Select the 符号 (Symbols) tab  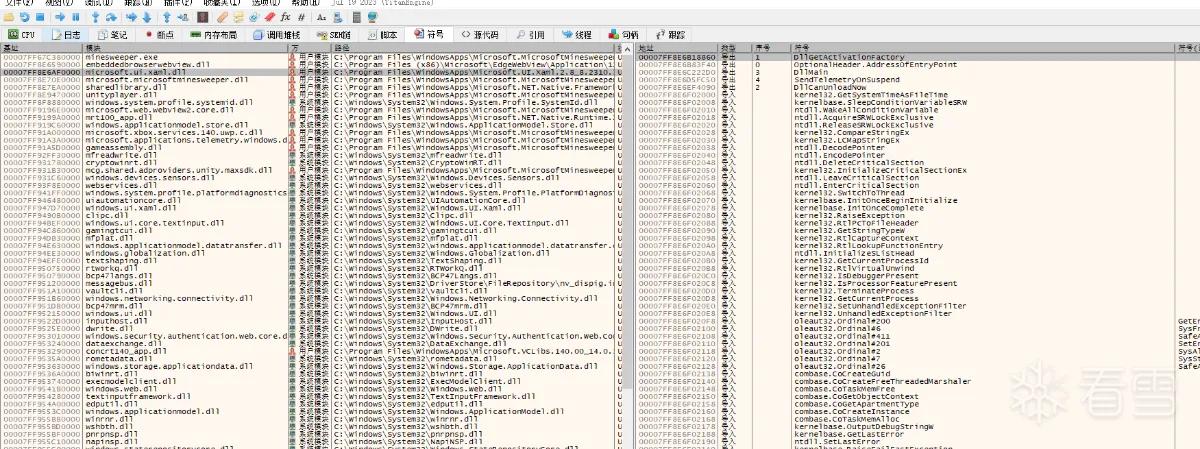(x=430, y=34)
